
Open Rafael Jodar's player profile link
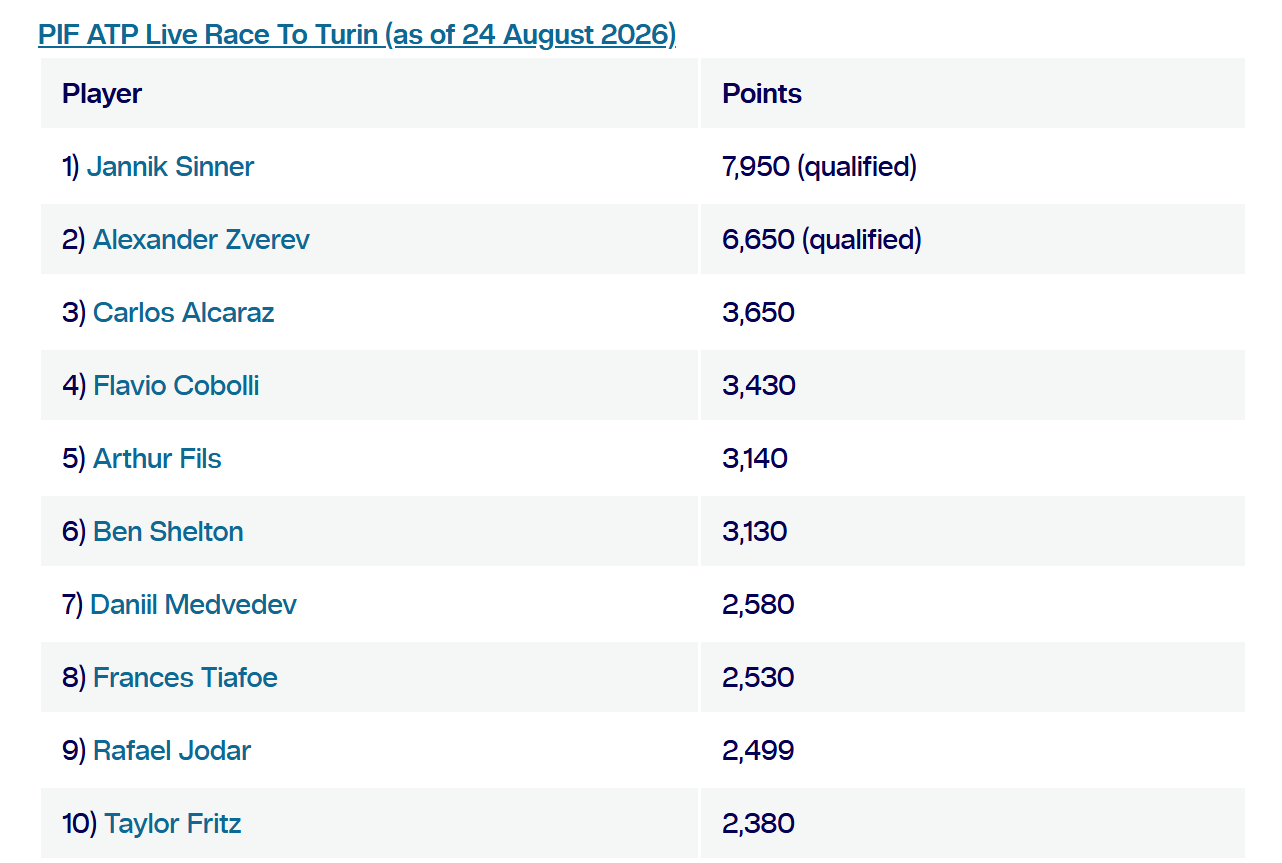pyautogui.click(x=172, y=750)
